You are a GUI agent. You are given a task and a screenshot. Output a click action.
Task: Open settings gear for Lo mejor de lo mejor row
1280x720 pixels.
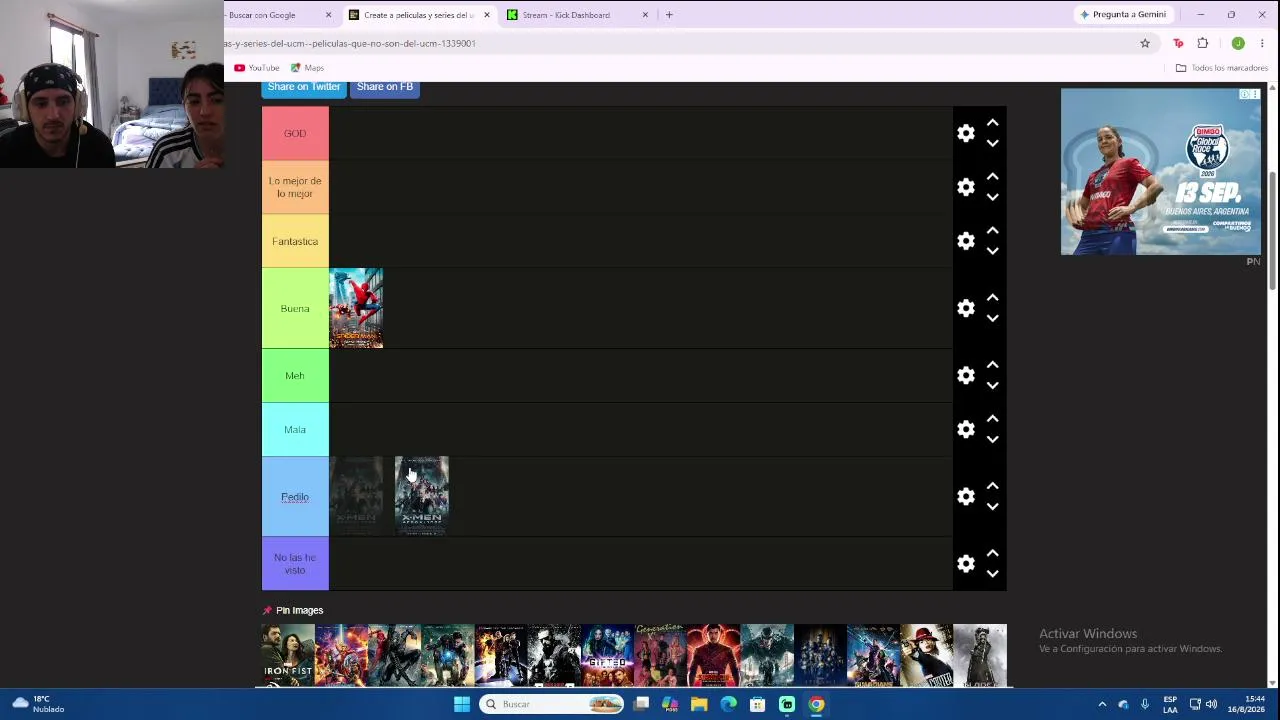pyautogui.click(x=966, y=187)
